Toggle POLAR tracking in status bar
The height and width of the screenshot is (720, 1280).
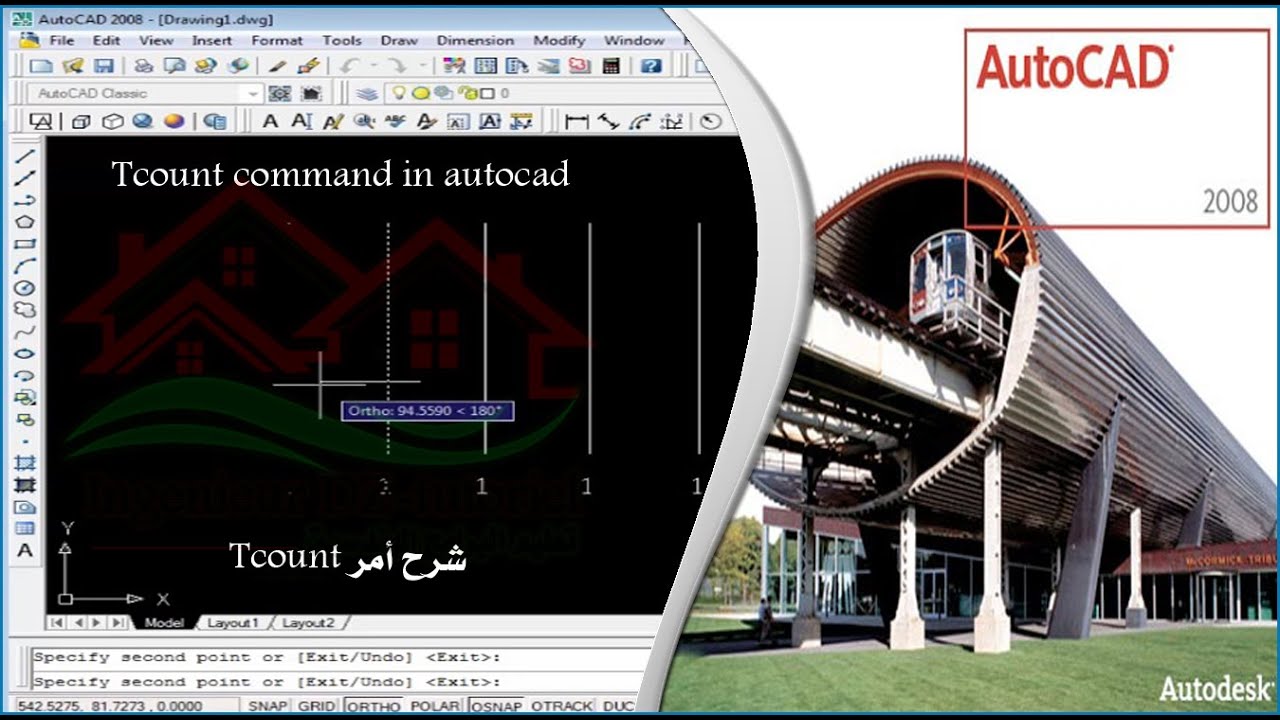tap(435, 706)
